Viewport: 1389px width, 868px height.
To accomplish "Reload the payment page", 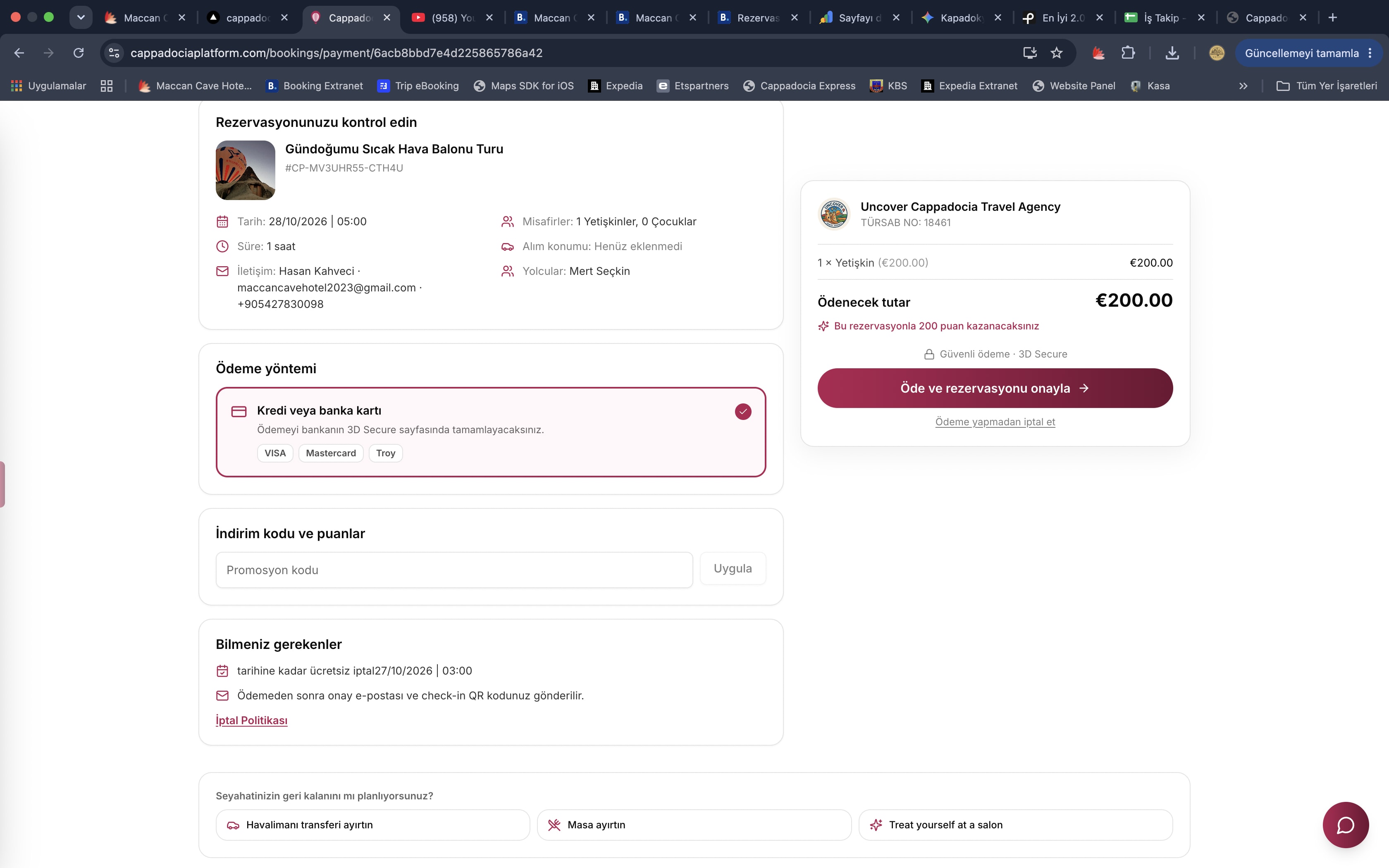I will (79, 53).
